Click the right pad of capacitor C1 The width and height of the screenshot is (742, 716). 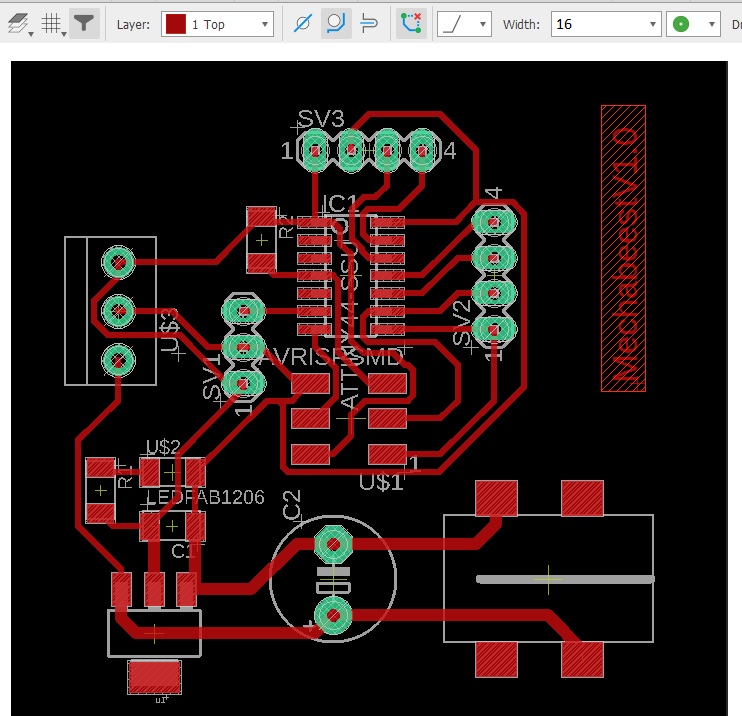click(195, 526)
